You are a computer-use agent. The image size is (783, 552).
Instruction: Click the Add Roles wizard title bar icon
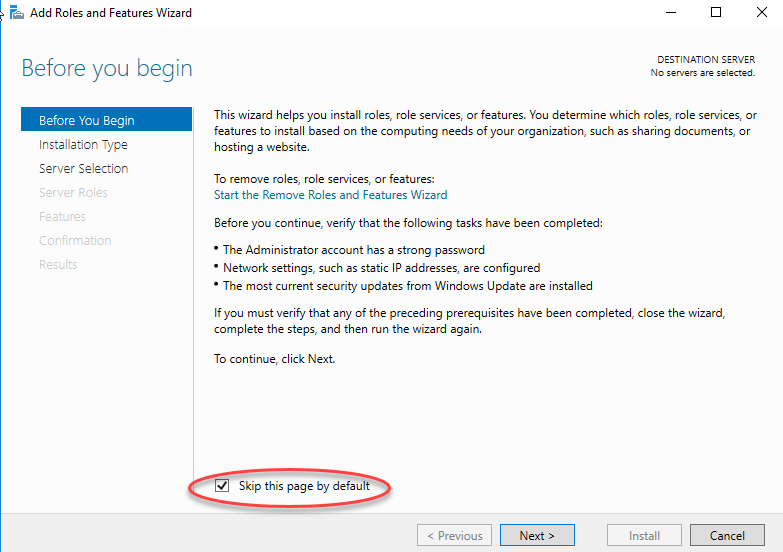tap(16, 12)
